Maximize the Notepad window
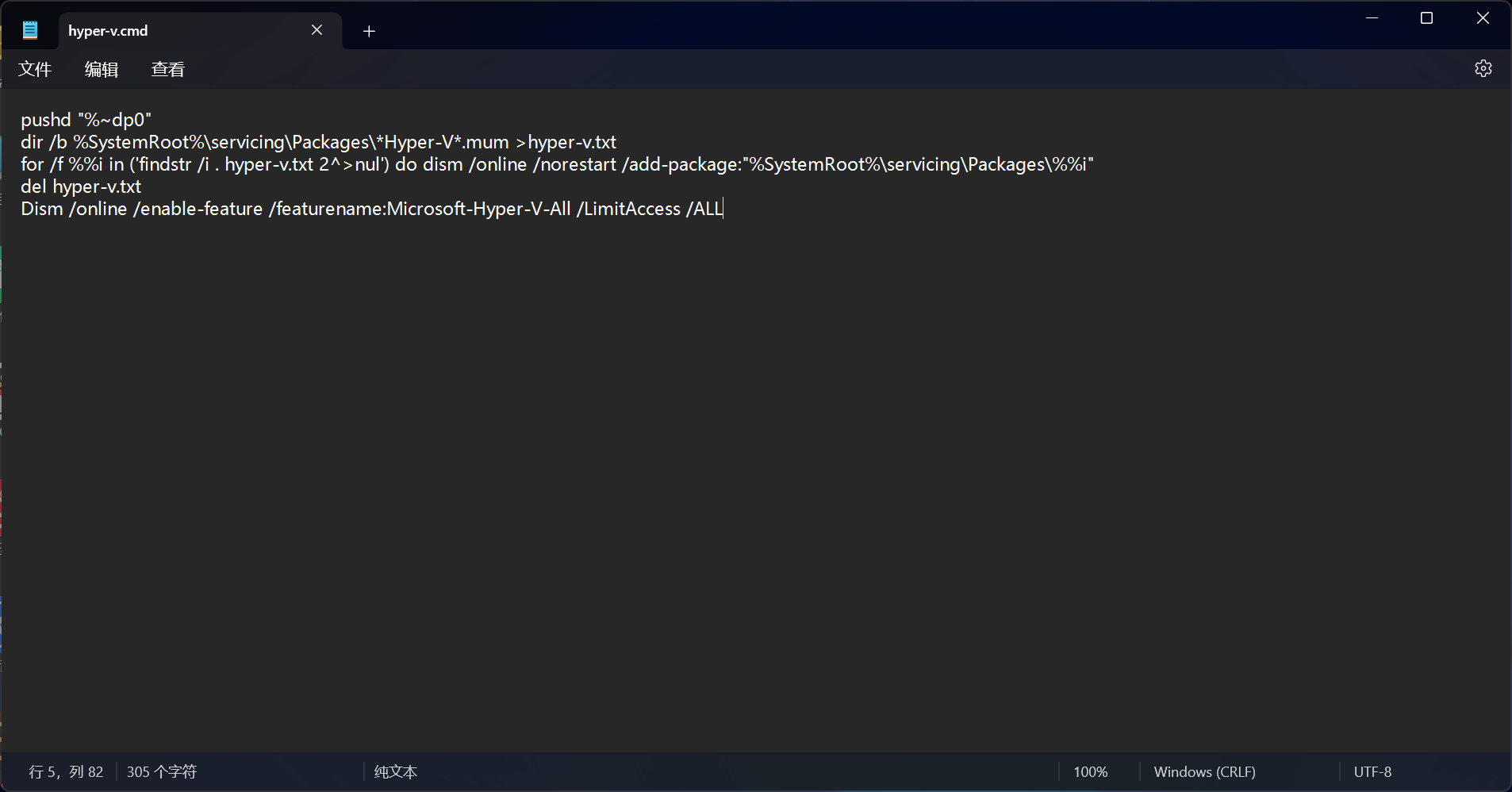This screenshot has height=792, width=1512. (1426, 17)
